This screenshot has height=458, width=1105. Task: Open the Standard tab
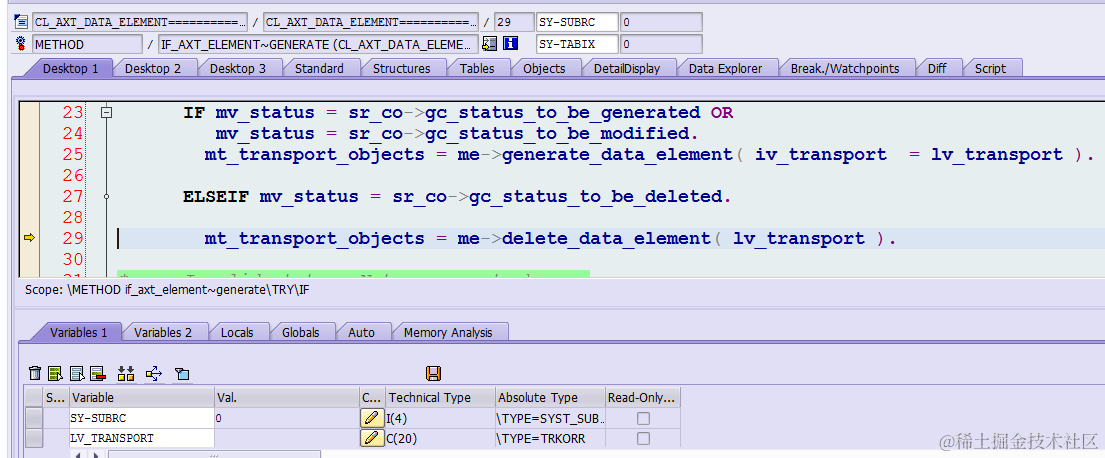(319, 68)
